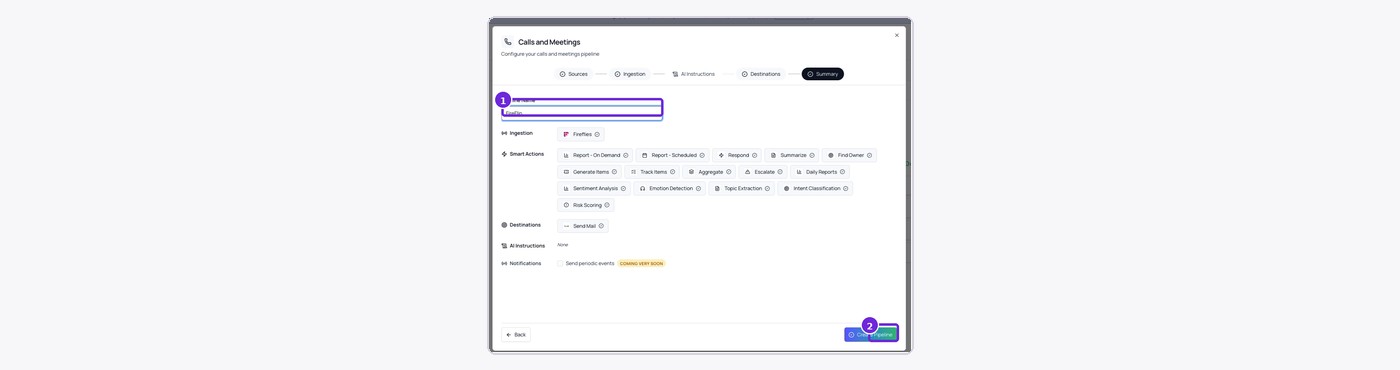This screenshot has height=370, width=1400.
Task: Open the Destinations step tab
Action: point(761,74)
